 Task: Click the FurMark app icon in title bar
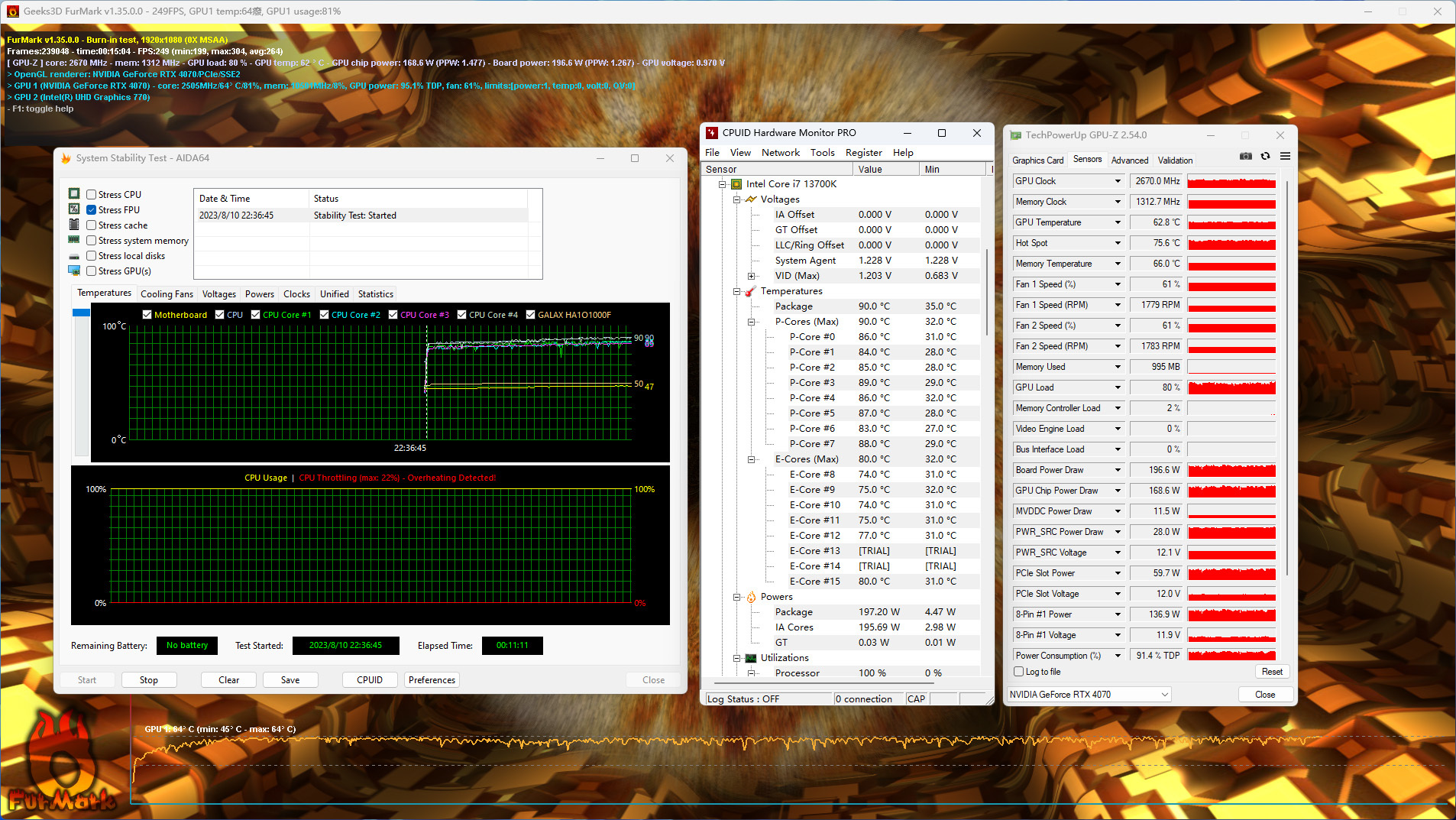11,11
